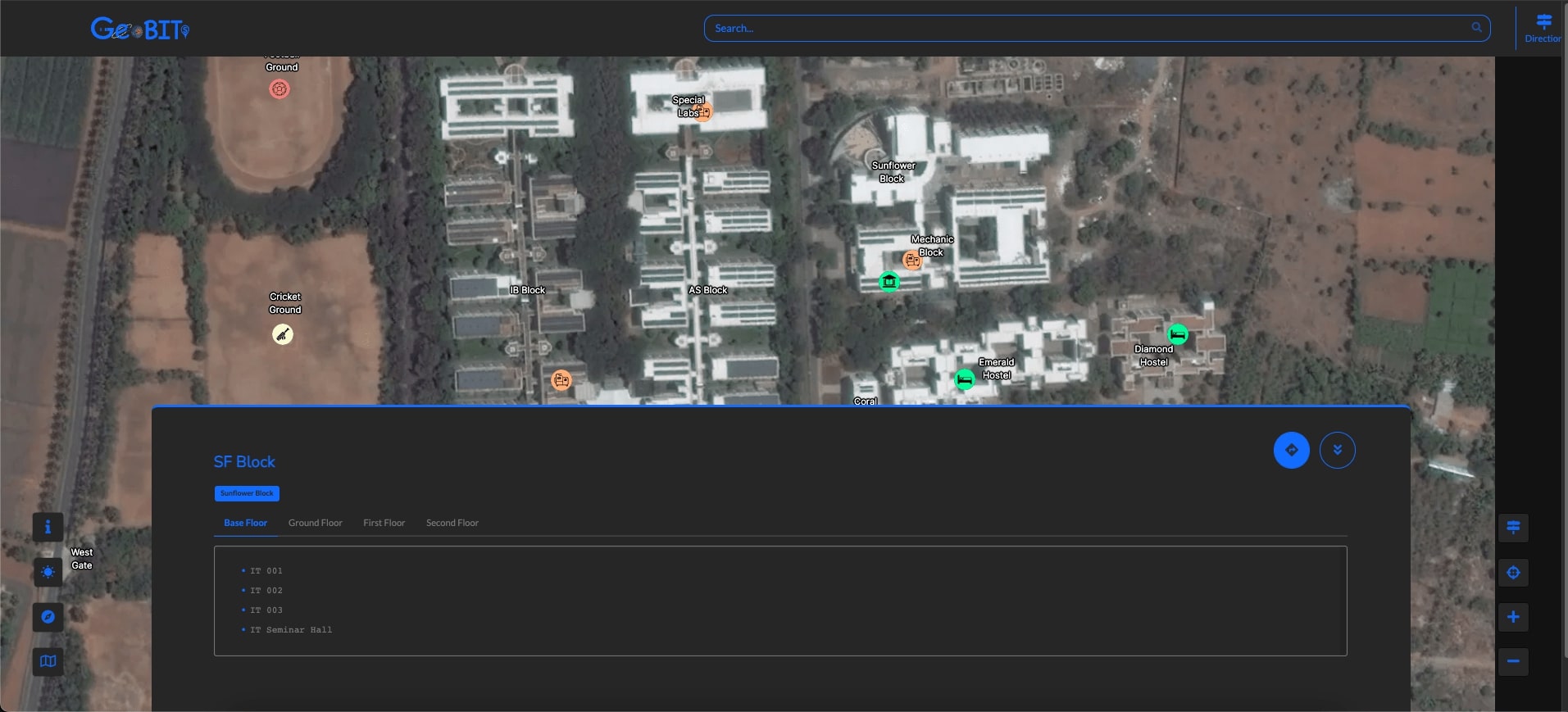The height and width of the screenshot is (712, 1568).
Task: Click the blue navigate button in SF Block panel
Action: click(1292, 450)
